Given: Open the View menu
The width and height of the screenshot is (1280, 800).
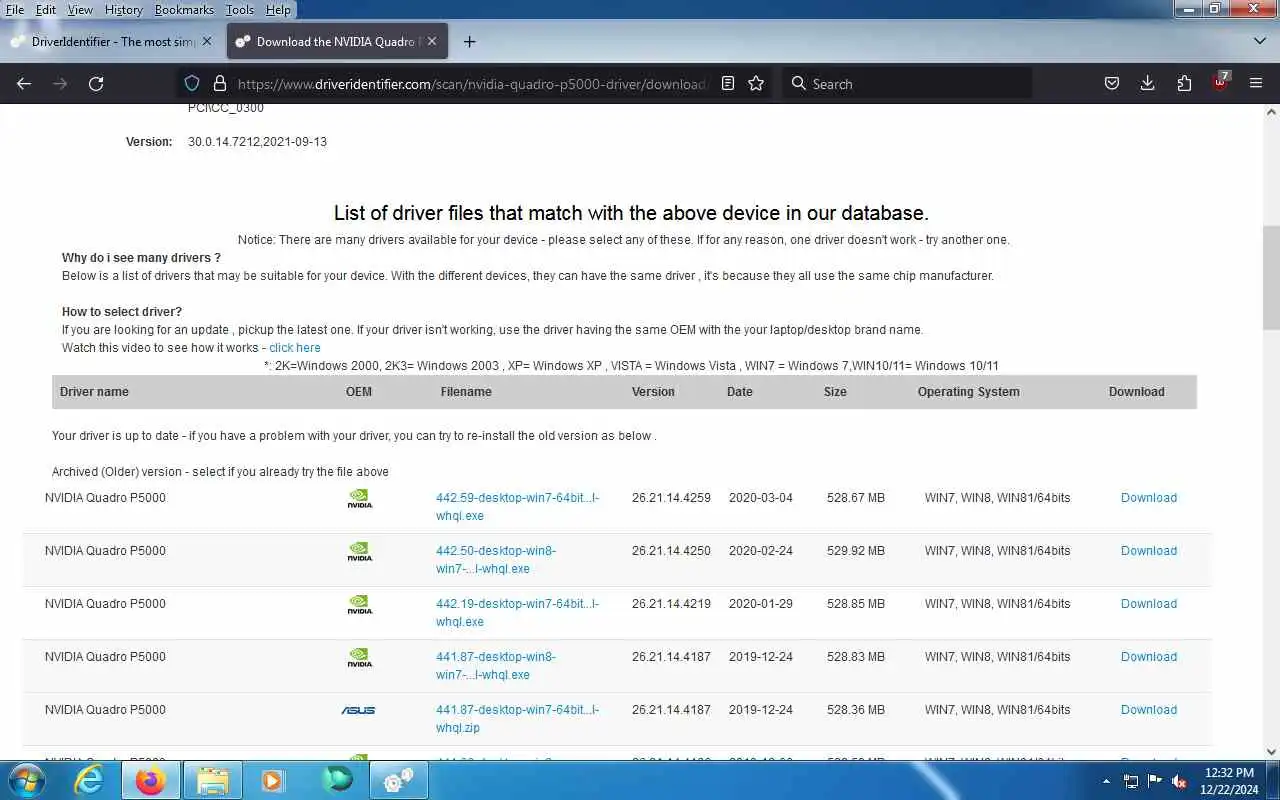Looking at the screenshot, I should pos(80,10).
